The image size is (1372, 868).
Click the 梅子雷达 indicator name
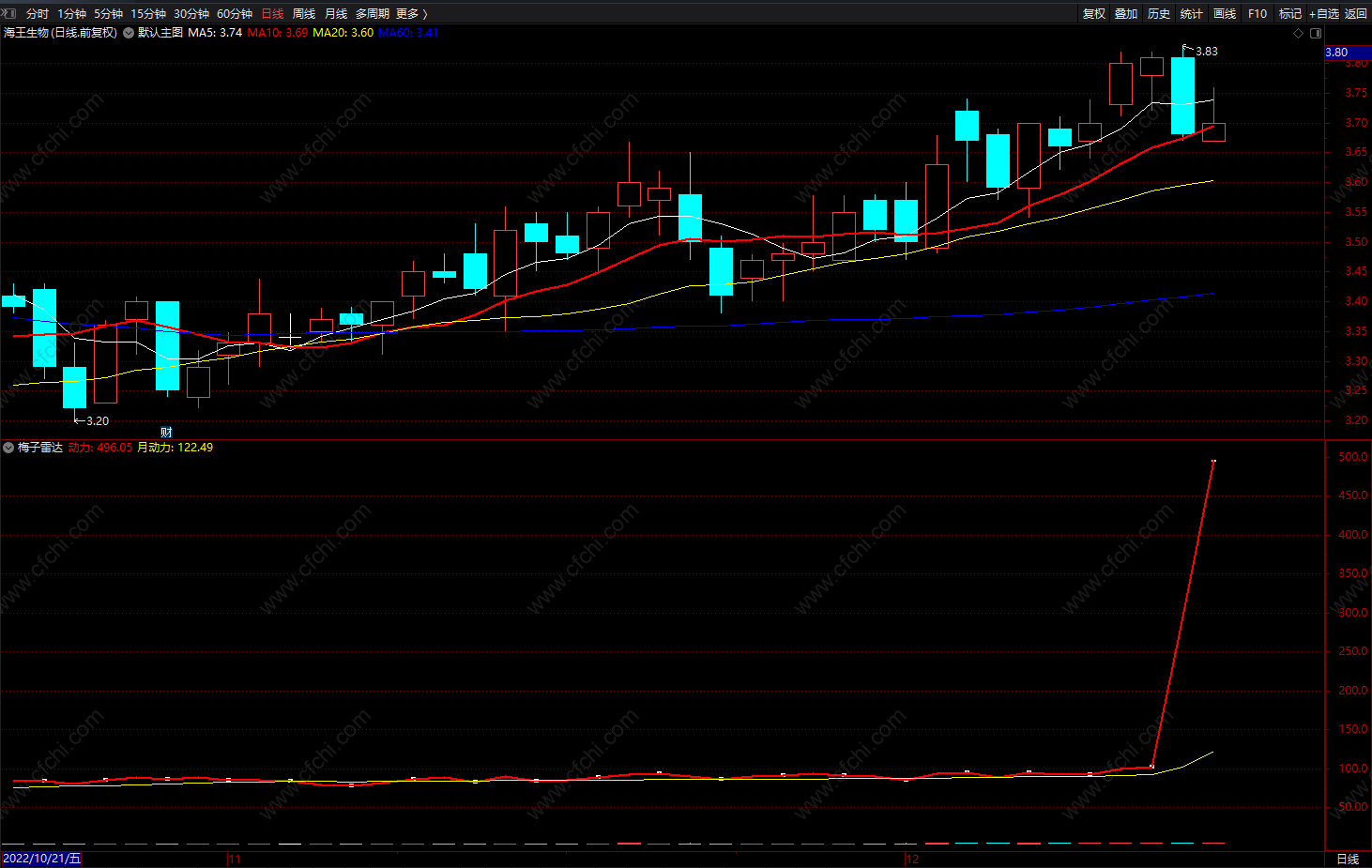click(x=40, y=448)
